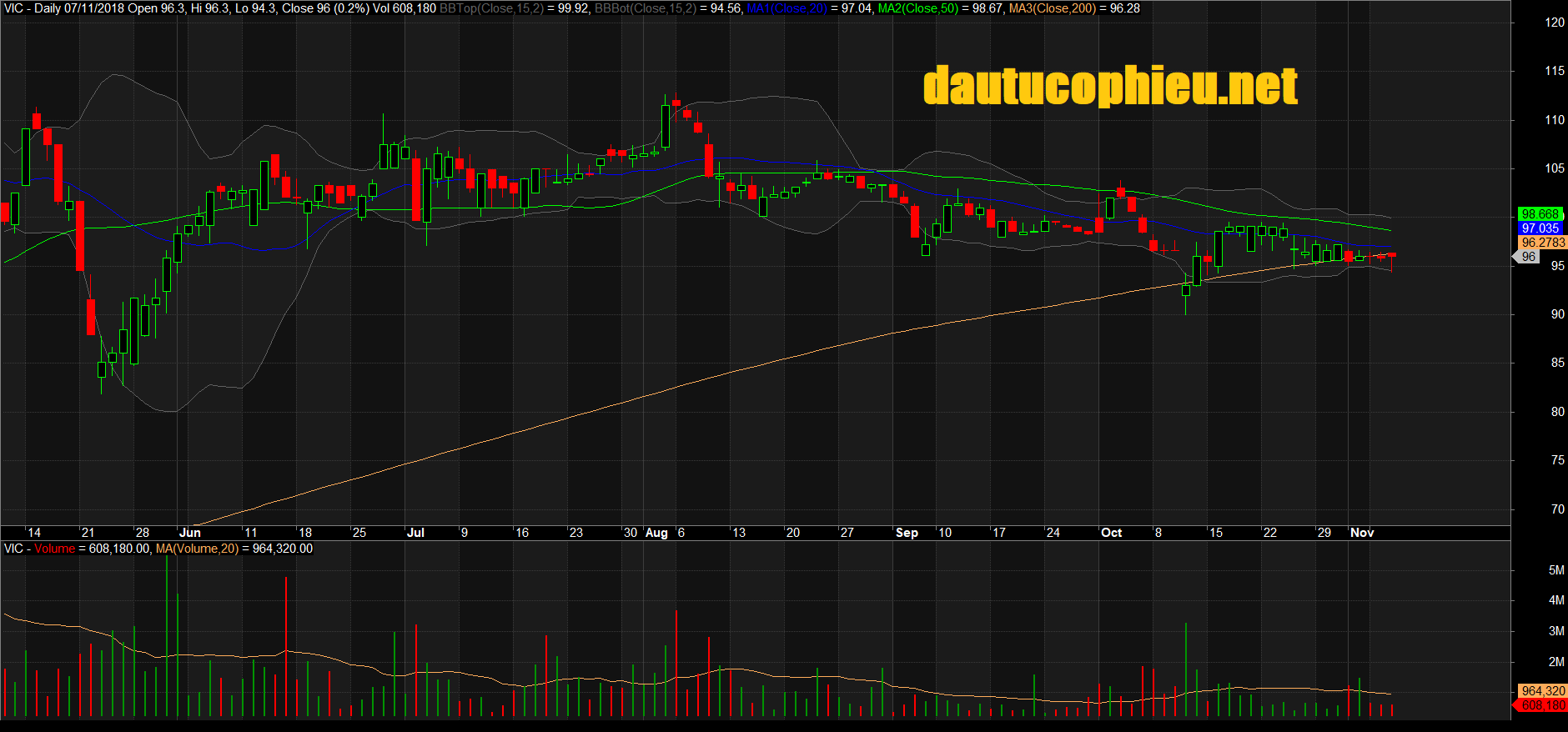Select the orange MA3(Close,200) legend label
This screenshot has width=1568, height=732.
point(1052,8)
